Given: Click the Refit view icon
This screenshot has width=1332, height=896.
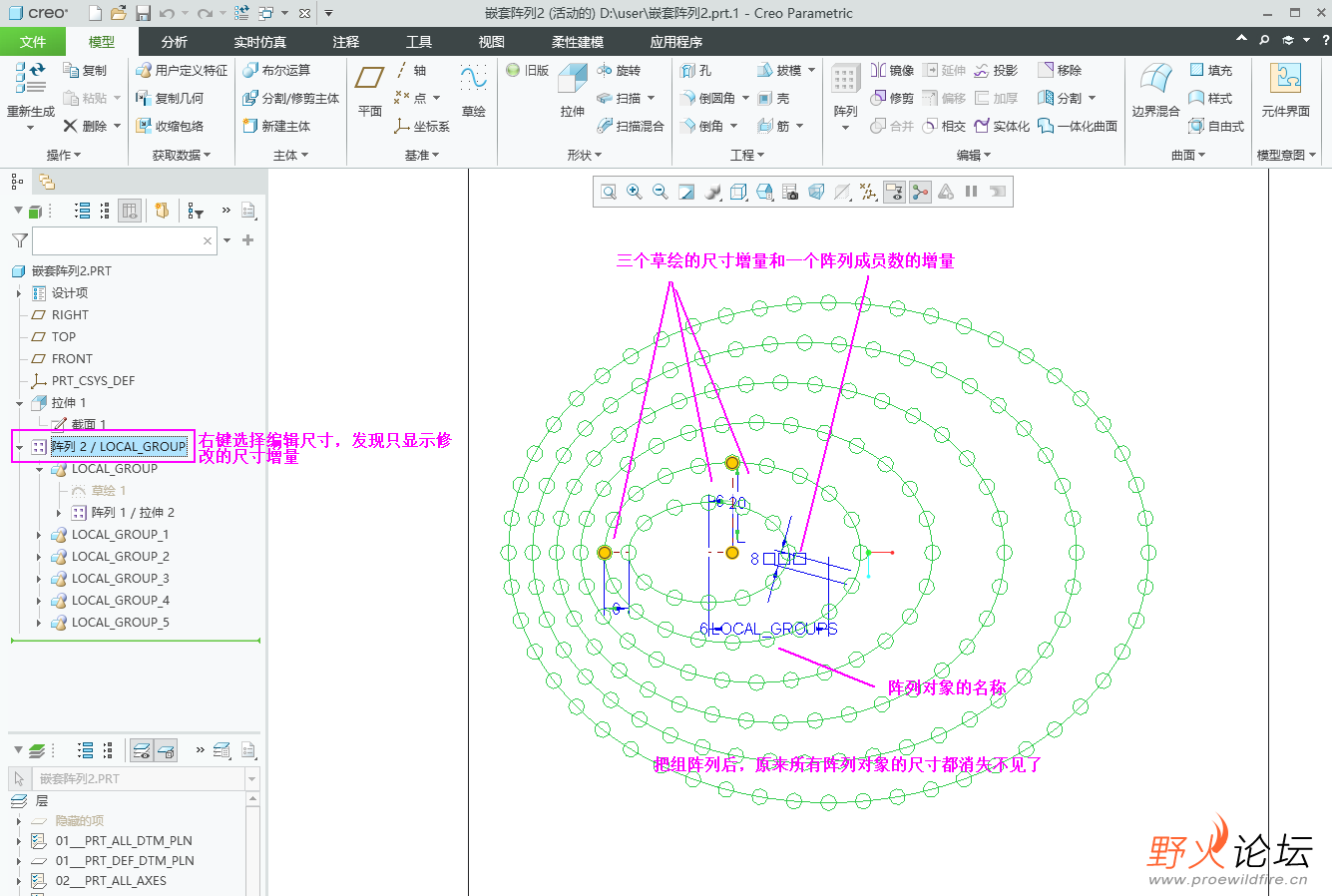Looking at the screenshot, I should pyautogui.click(x=608, y=192).
